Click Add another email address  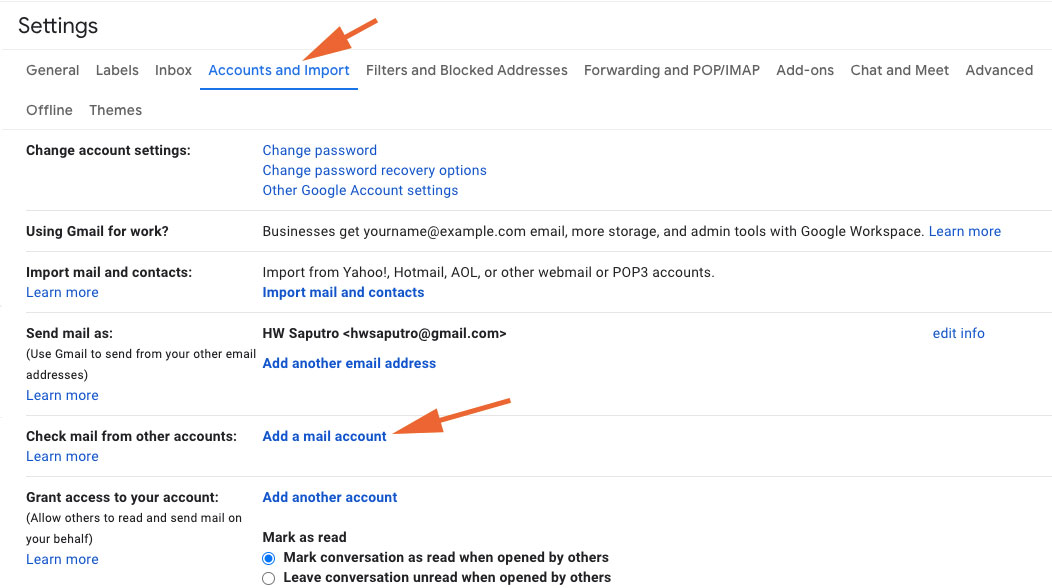pos(349,363)
